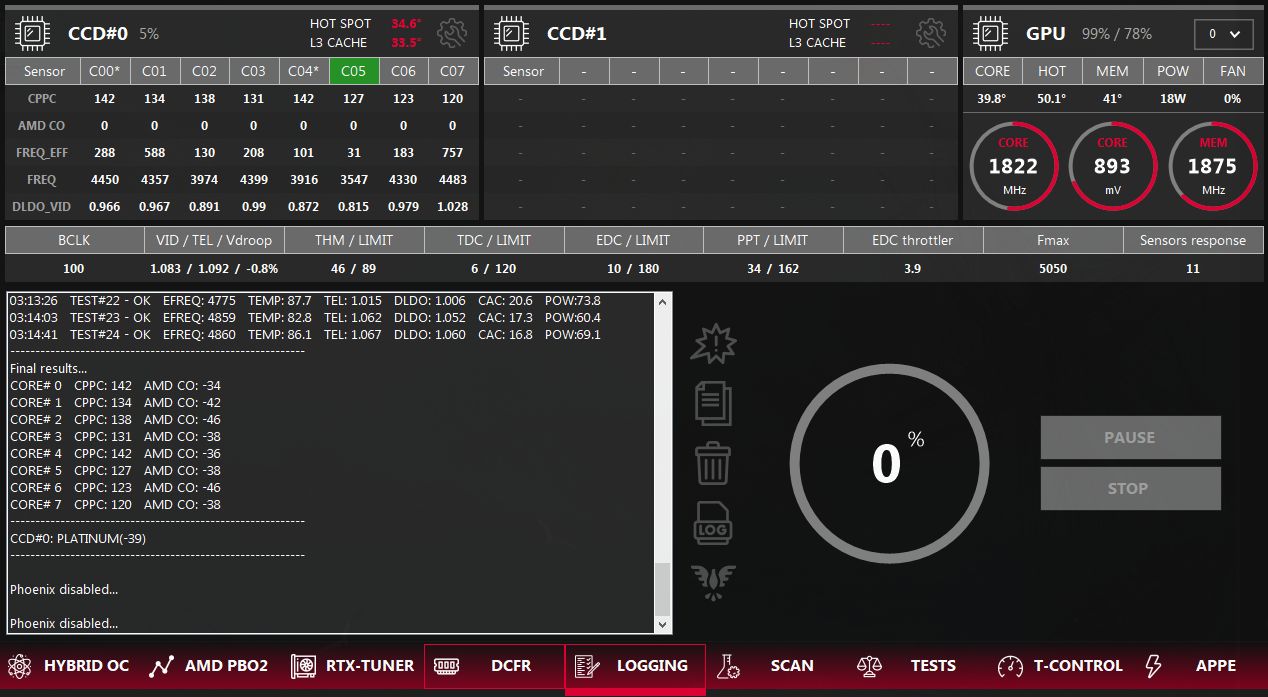Open the AMD PBO2 tab
The image size is (1268, 697).
[x=209, y=666]
